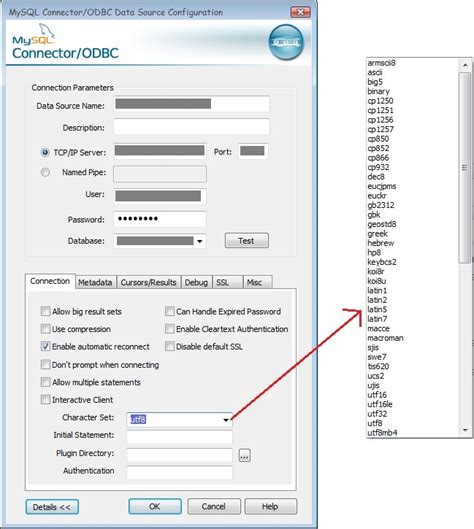This screenshot has height=529, width=474.
Task: Uncheck Enable automatic reconnect
Action: click(x=46, y=346)
